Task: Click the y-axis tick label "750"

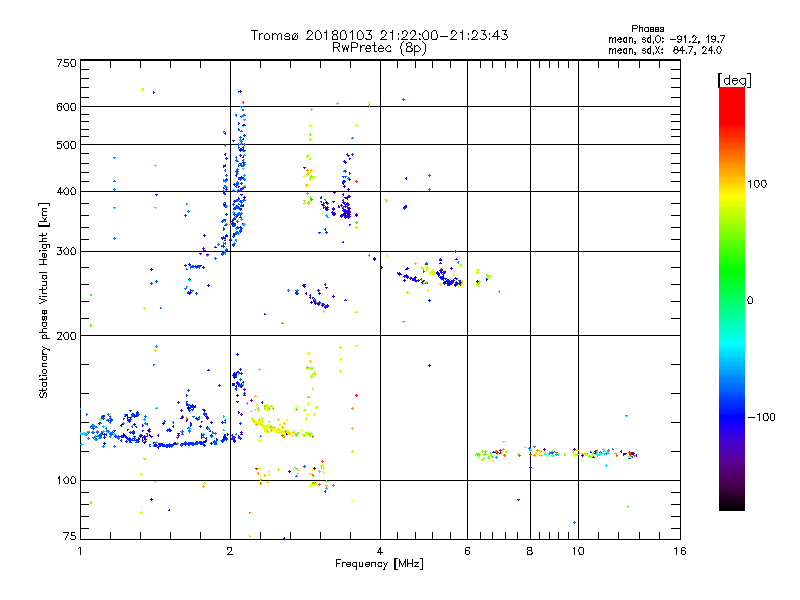Action: tap(66, 63)
